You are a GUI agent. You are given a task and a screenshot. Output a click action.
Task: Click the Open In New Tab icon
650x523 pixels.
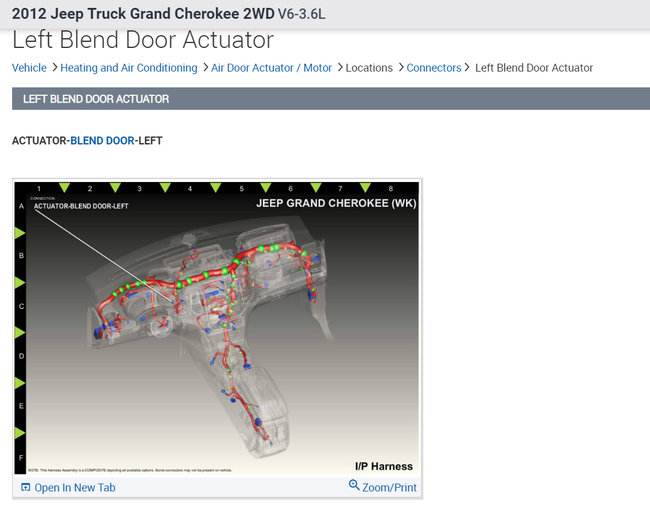pyautogui.click(x=25, y=487)
